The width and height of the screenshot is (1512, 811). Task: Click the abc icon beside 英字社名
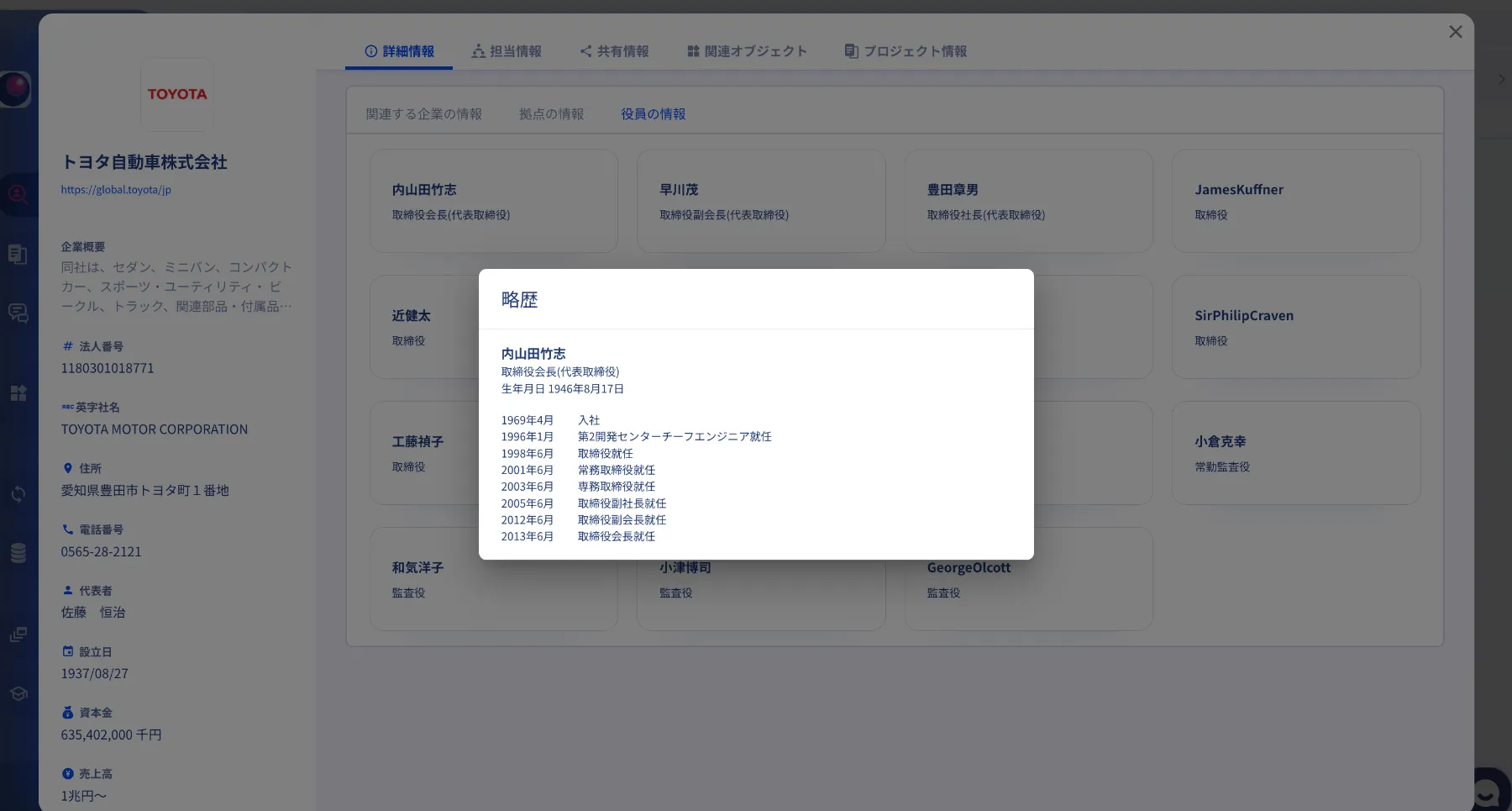(x=67, y=407)
